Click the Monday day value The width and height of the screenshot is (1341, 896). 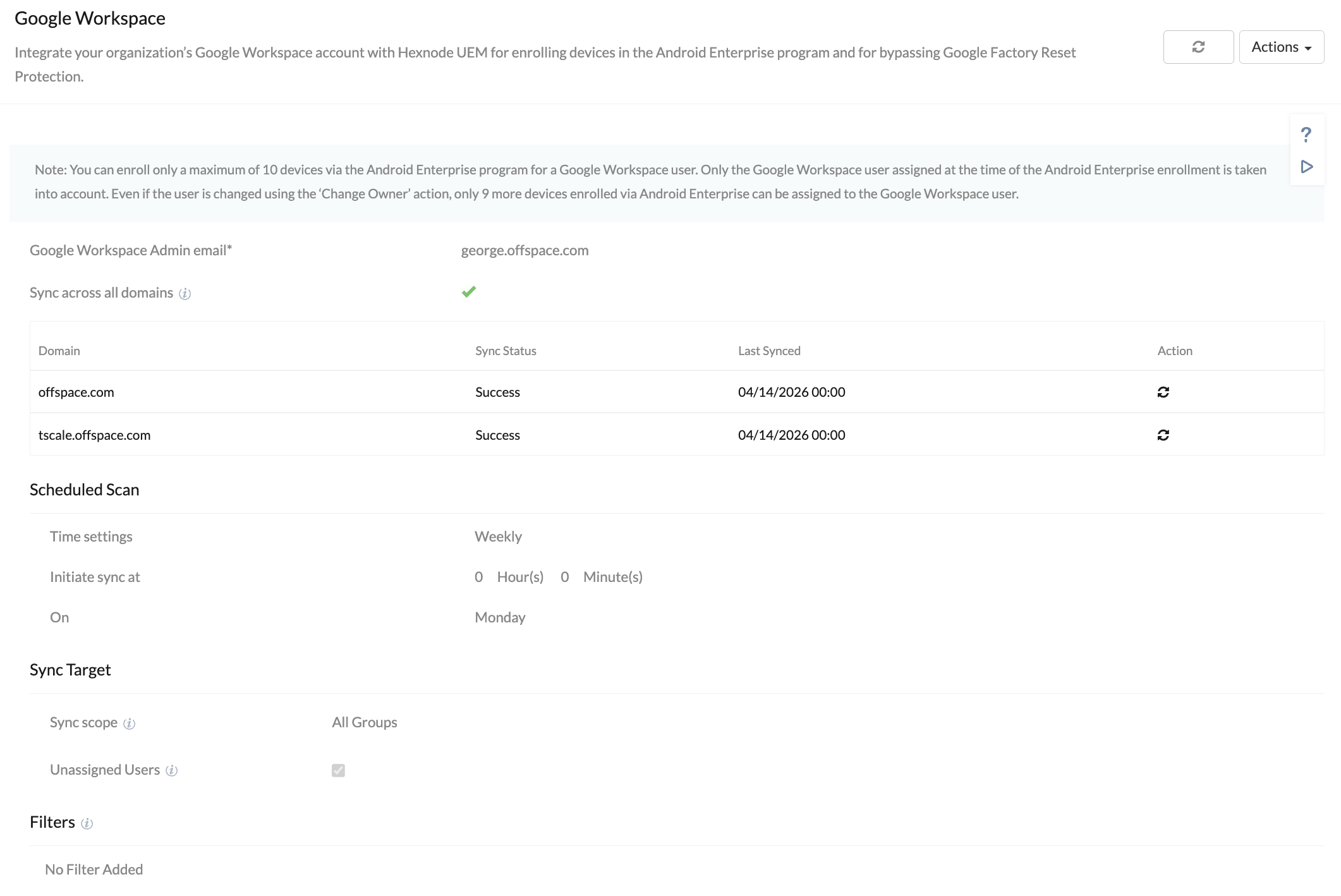coord(500,617)
